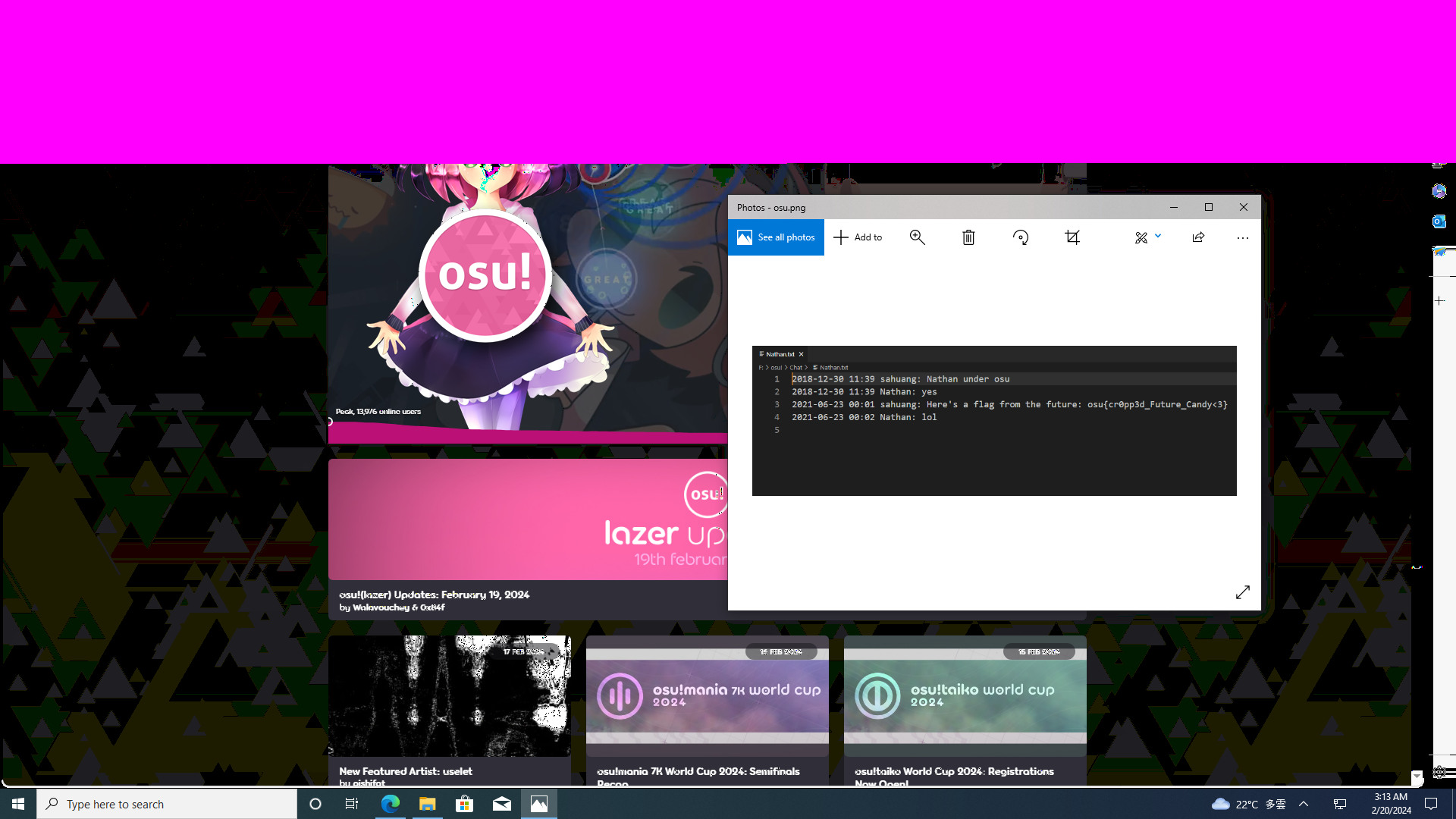Image resolution: width=1456 pixels, height=819 pixels.
Task: Click the Edit & Create scissors icon
Action: pyautogui.click(x=1141, y=237)
